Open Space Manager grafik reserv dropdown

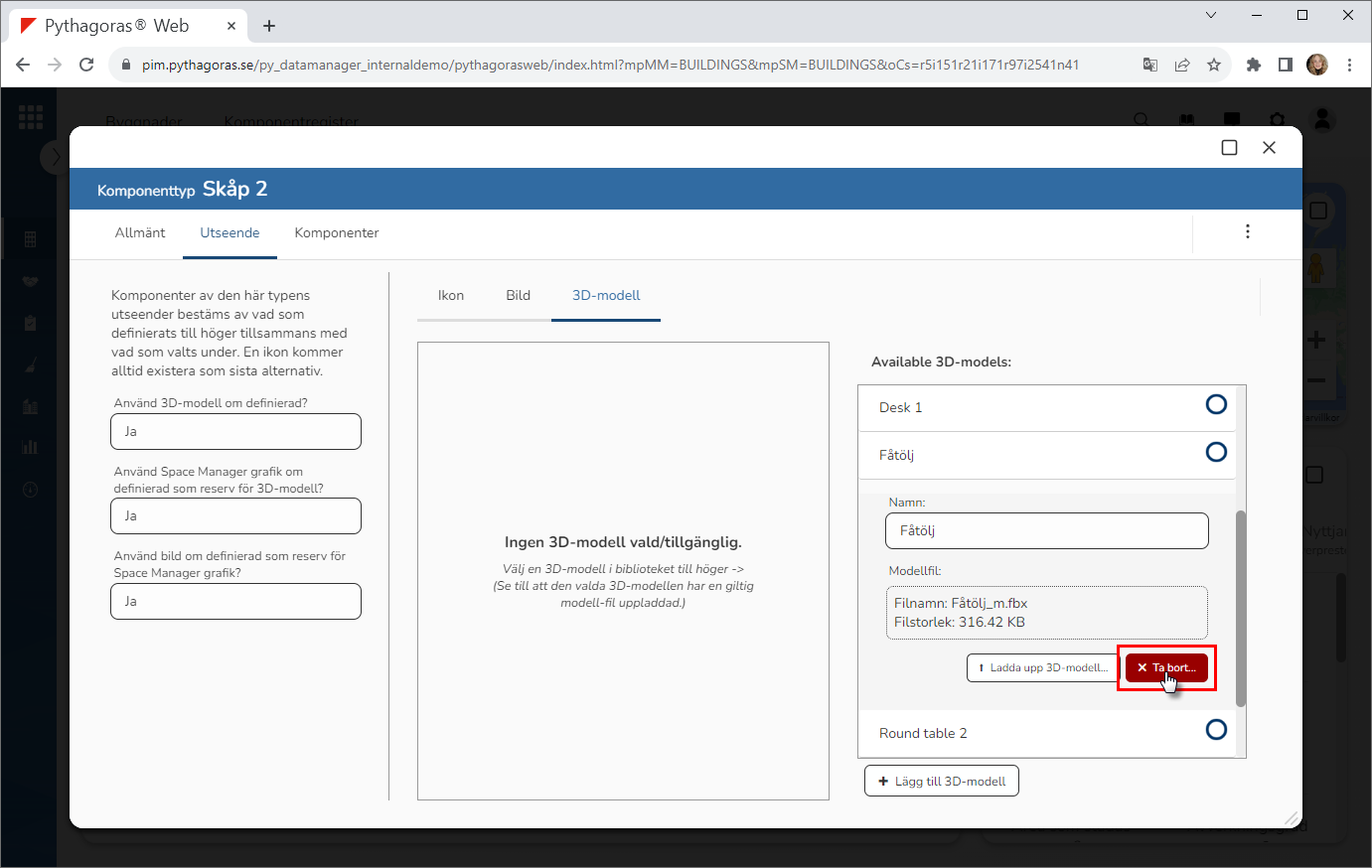(x=235, y=516)
